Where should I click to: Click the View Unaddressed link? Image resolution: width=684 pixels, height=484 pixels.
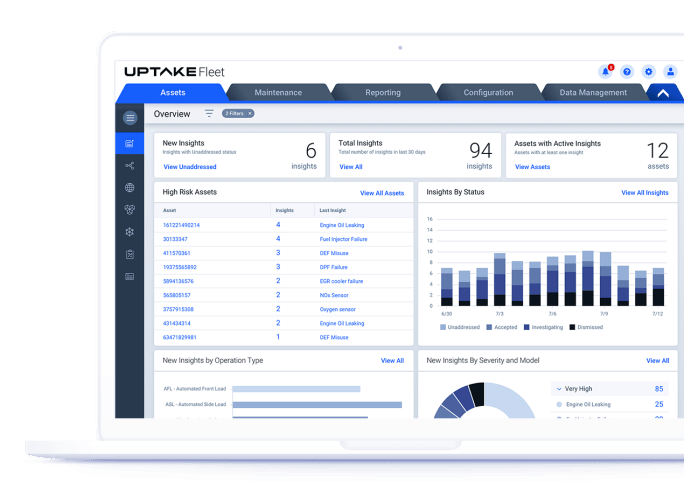(190, 167)
